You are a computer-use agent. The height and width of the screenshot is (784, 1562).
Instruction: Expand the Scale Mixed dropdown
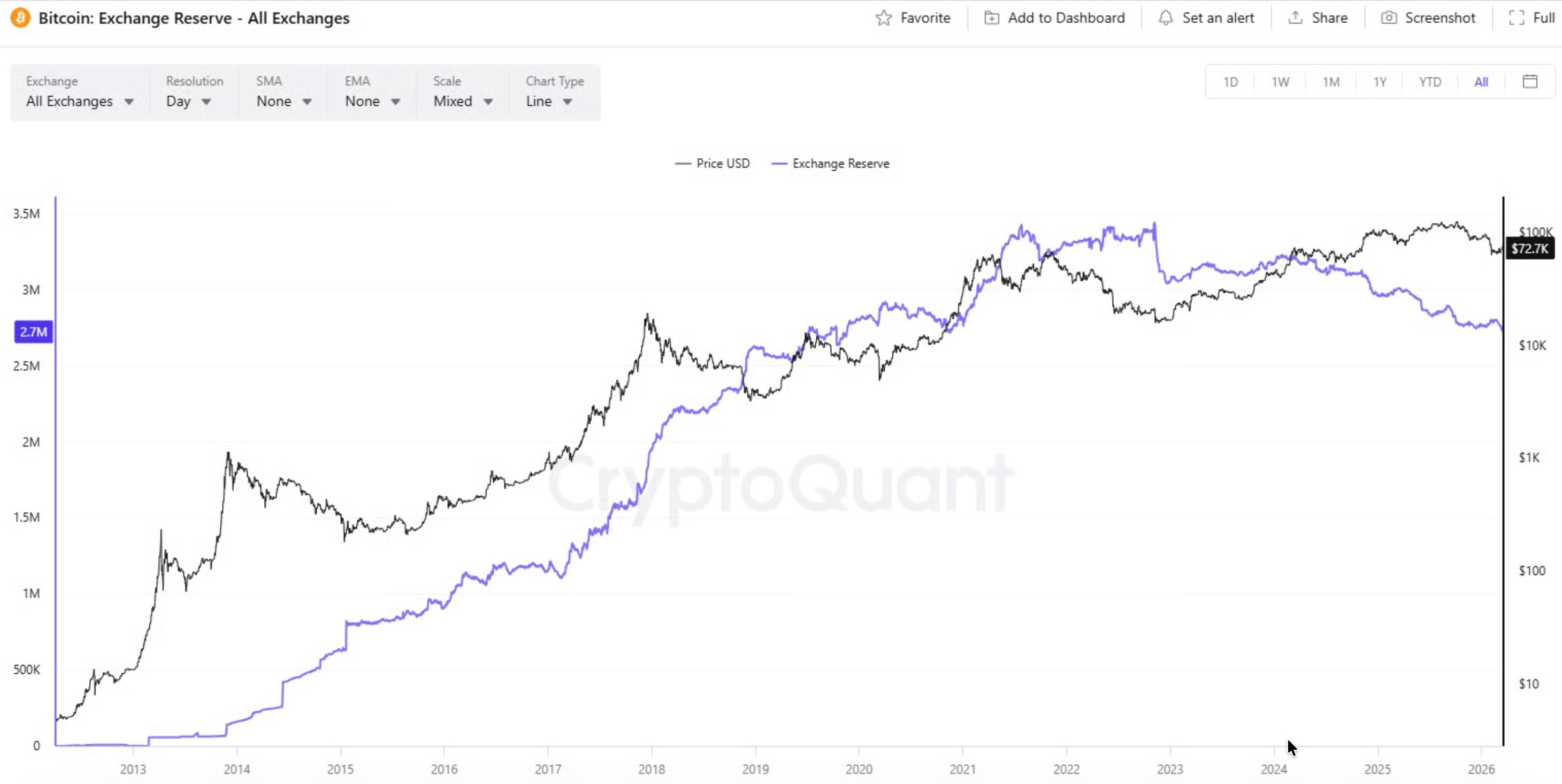pos(463,101)
